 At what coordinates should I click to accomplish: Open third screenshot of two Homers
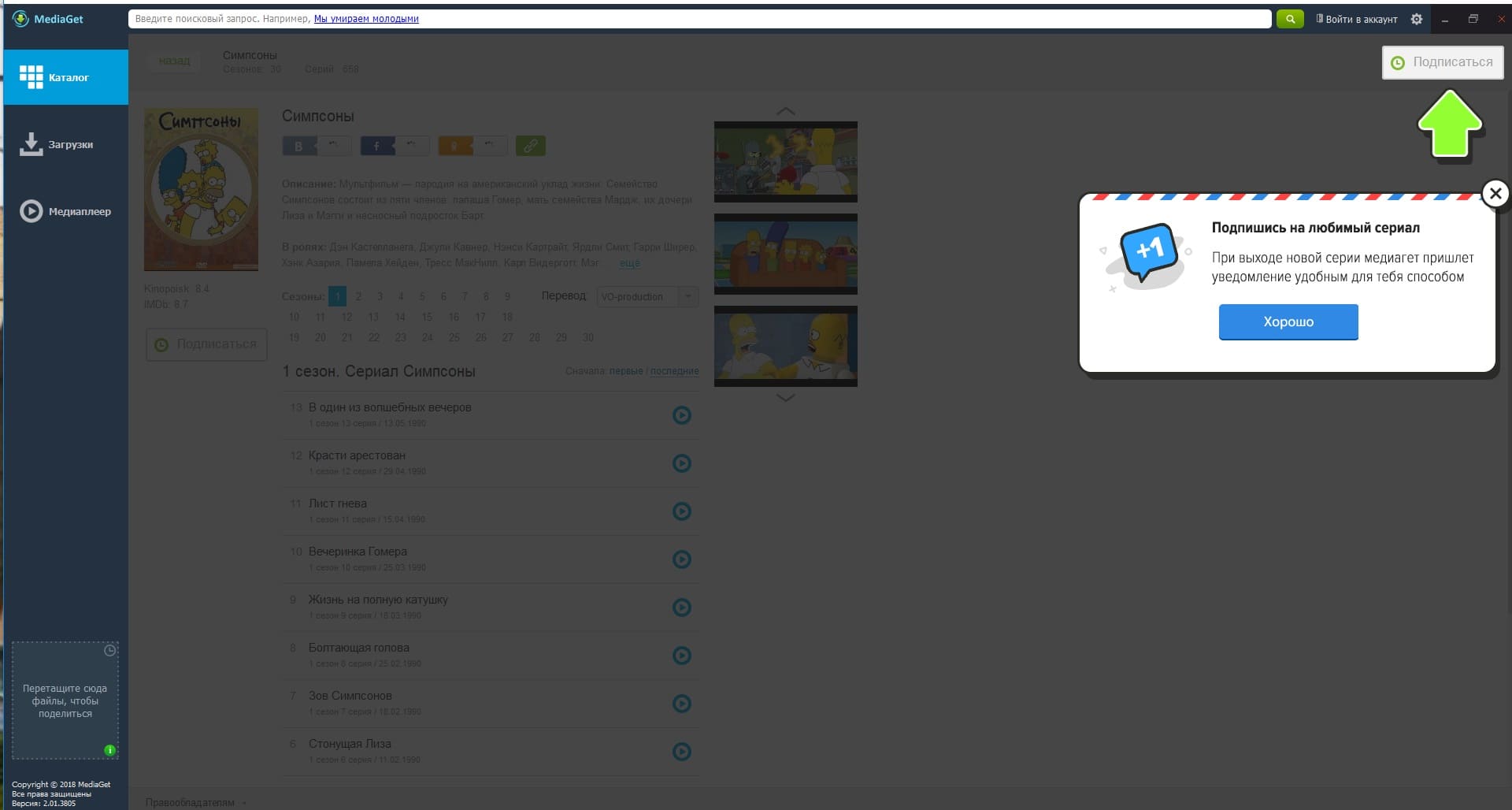pos(785,346)
